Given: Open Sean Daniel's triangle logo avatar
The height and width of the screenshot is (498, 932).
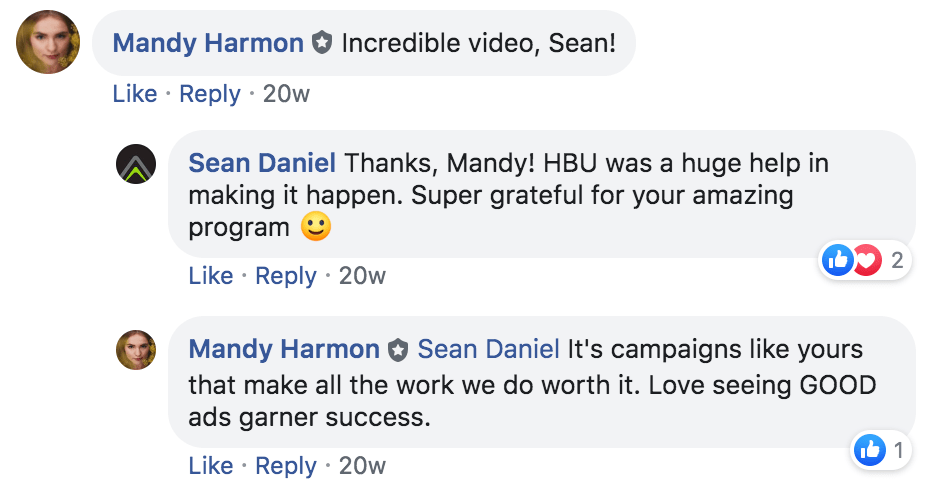Looking at the screenshot, I should [x=136, y=164].
